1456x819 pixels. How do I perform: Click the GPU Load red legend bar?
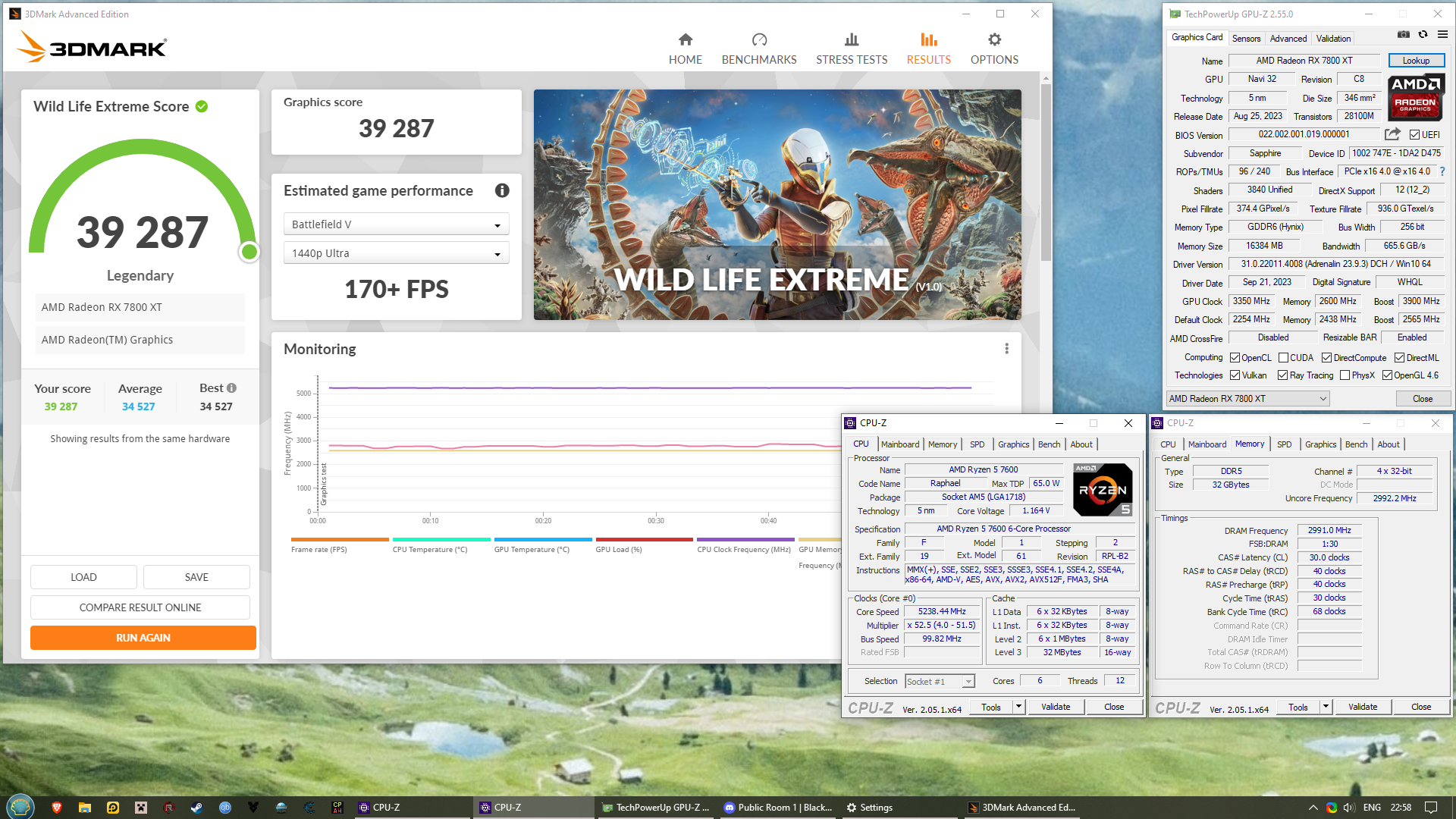645,540
